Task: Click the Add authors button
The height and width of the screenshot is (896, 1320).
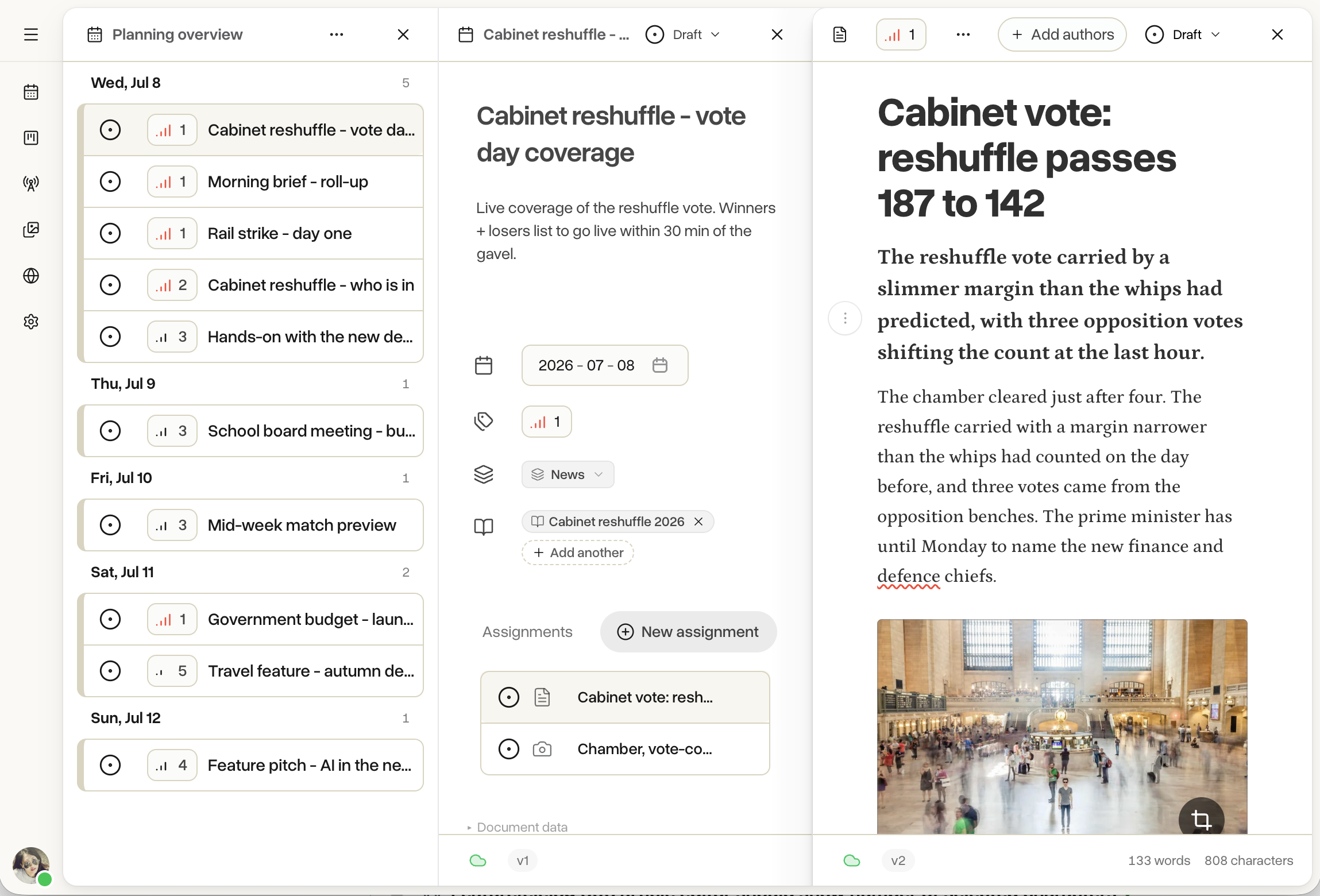Action: click(x=1062, y=34)
